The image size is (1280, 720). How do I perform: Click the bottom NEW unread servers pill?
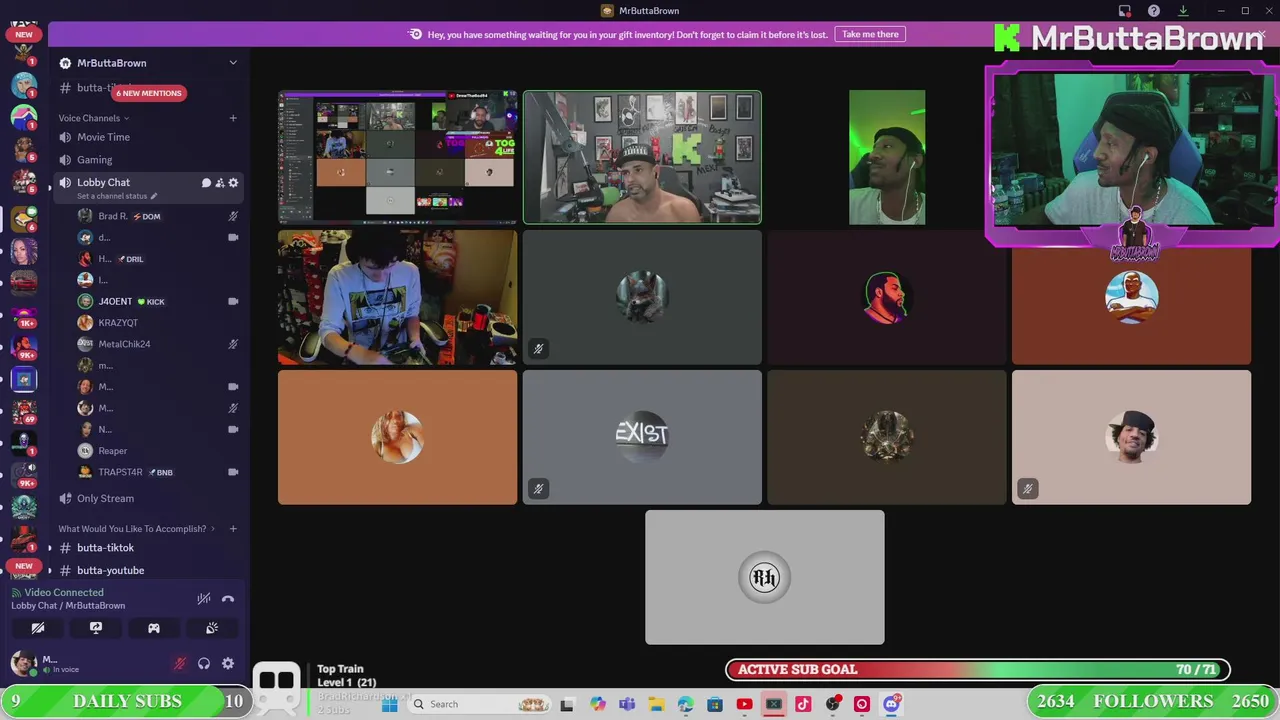tap(24, 566)
